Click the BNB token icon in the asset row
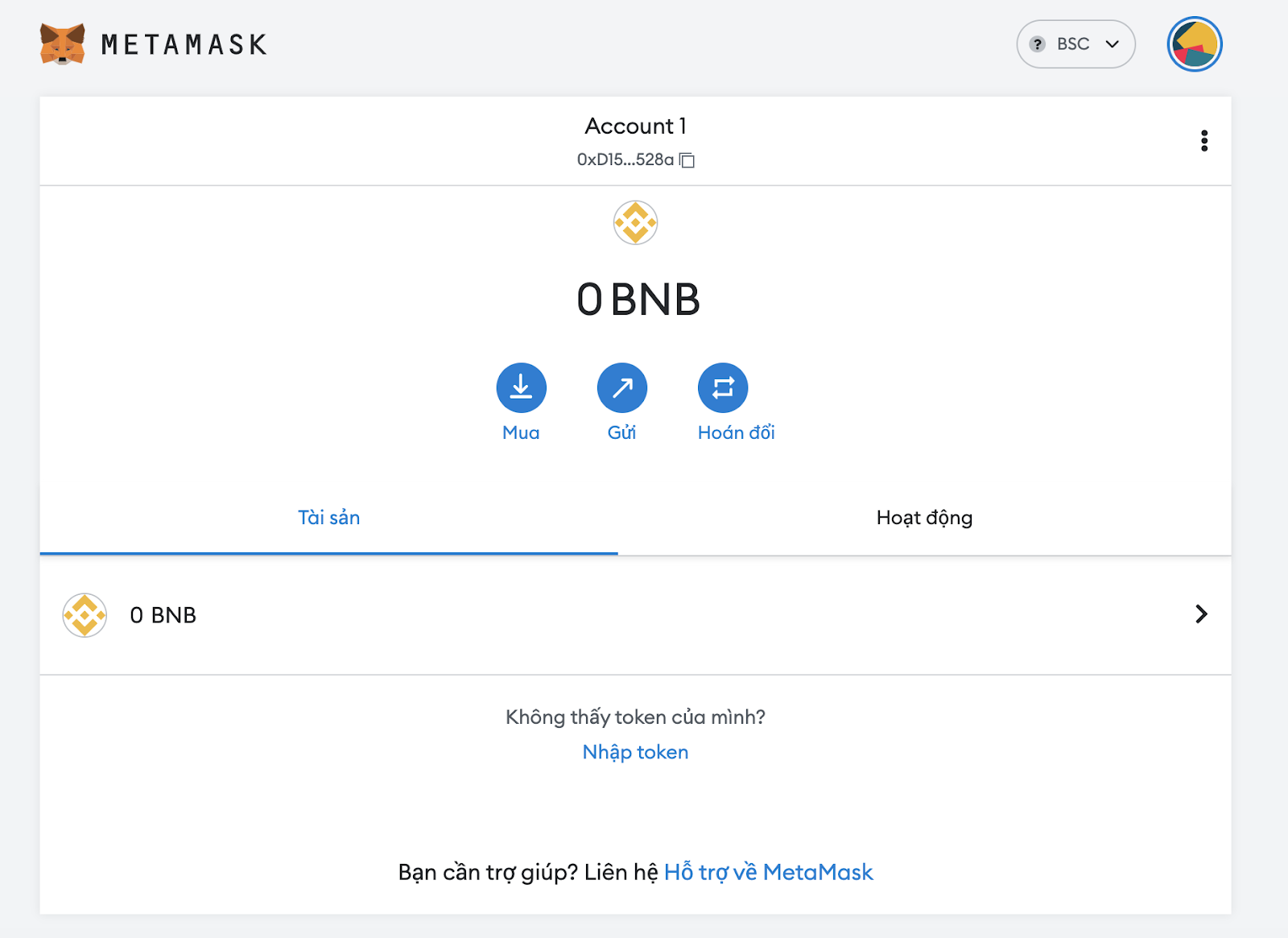This screenshot has width=1288, height=938. [85, 615]
